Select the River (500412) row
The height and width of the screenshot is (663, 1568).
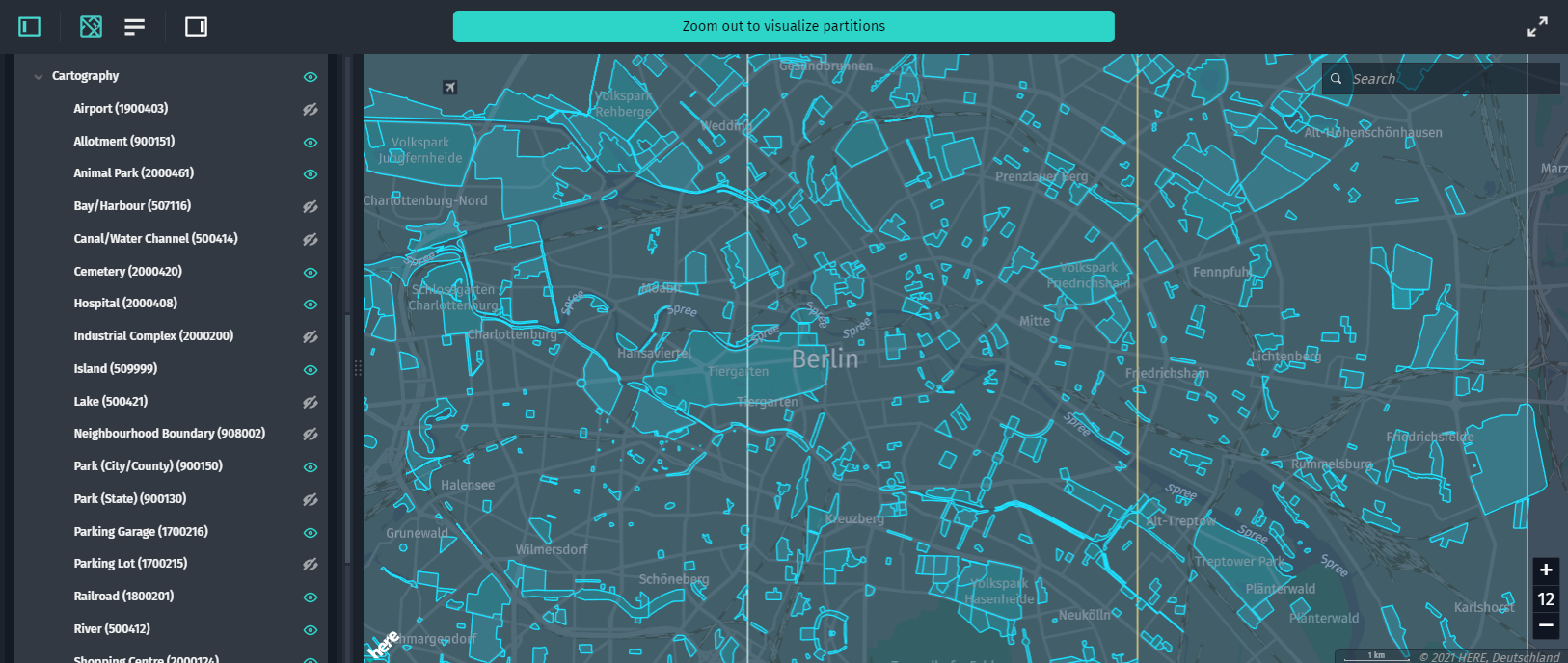171,629
